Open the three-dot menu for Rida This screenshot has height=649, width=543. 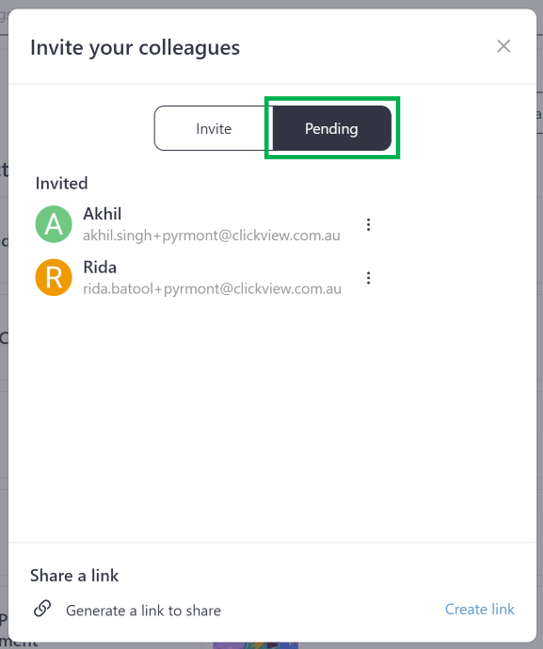tap(368, 278)
